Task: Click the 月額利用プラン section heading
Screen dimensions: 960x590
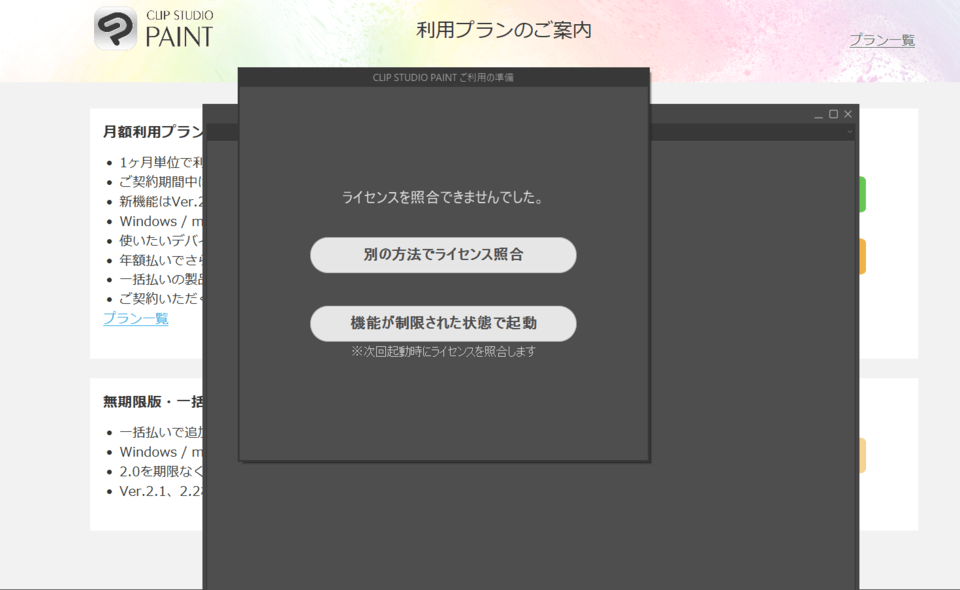Action: [153, 132]
